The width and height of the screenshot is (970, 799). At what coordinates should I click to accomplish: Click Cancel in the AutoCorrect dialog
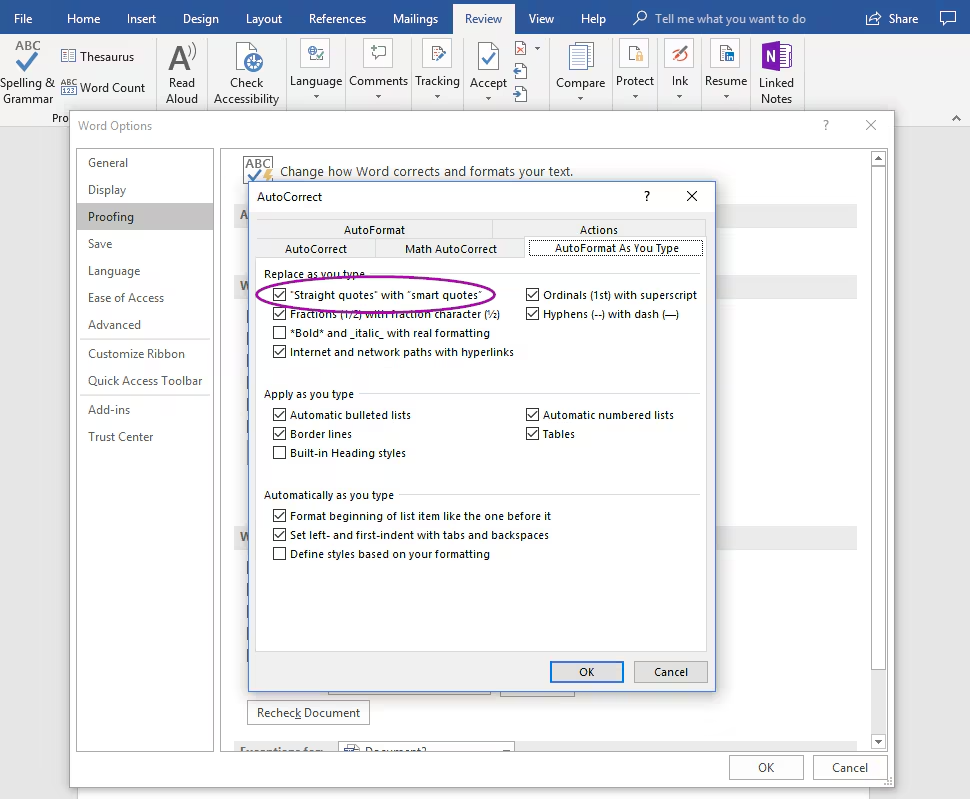671,672
